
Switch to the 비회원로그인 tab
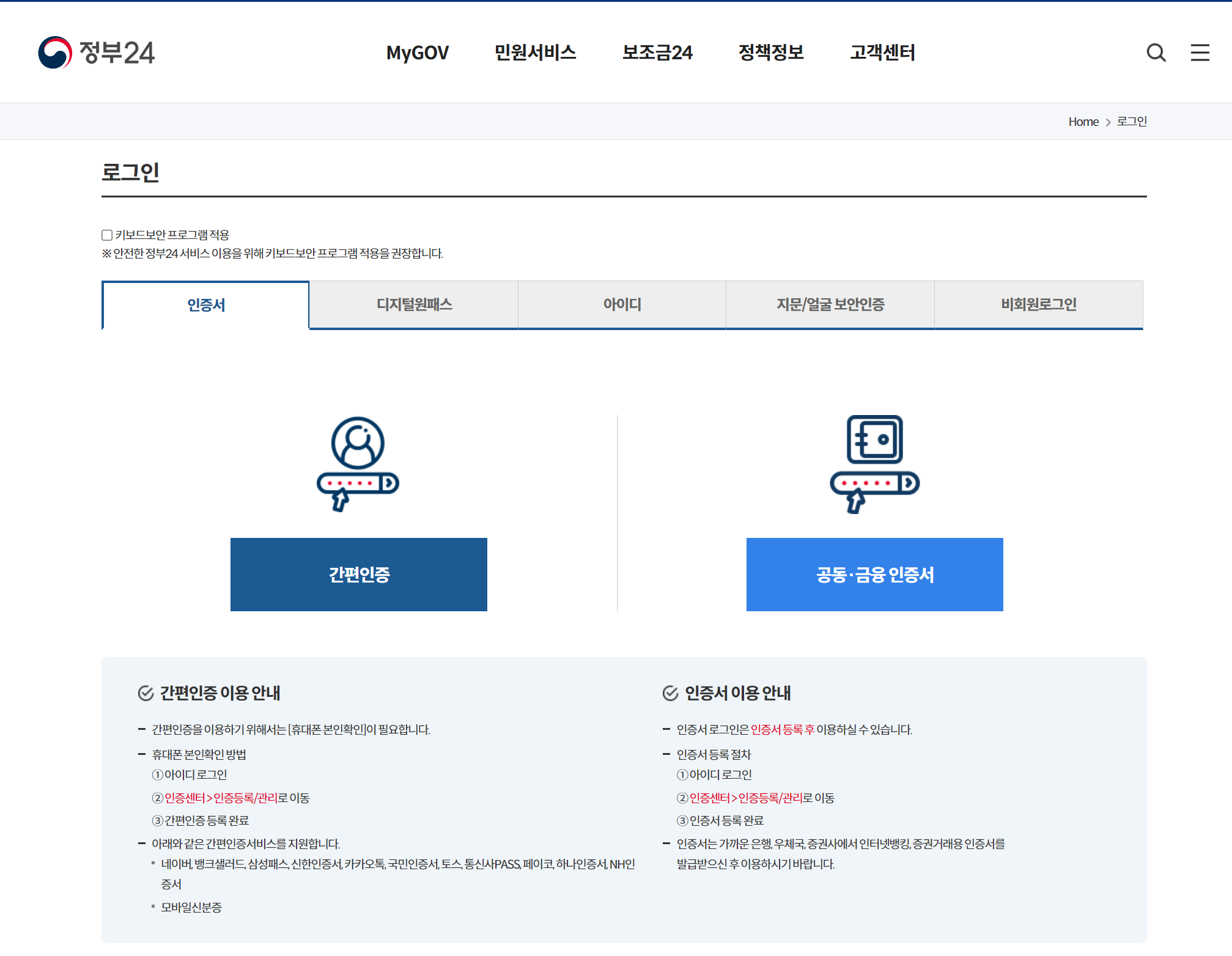[1039, 304]
